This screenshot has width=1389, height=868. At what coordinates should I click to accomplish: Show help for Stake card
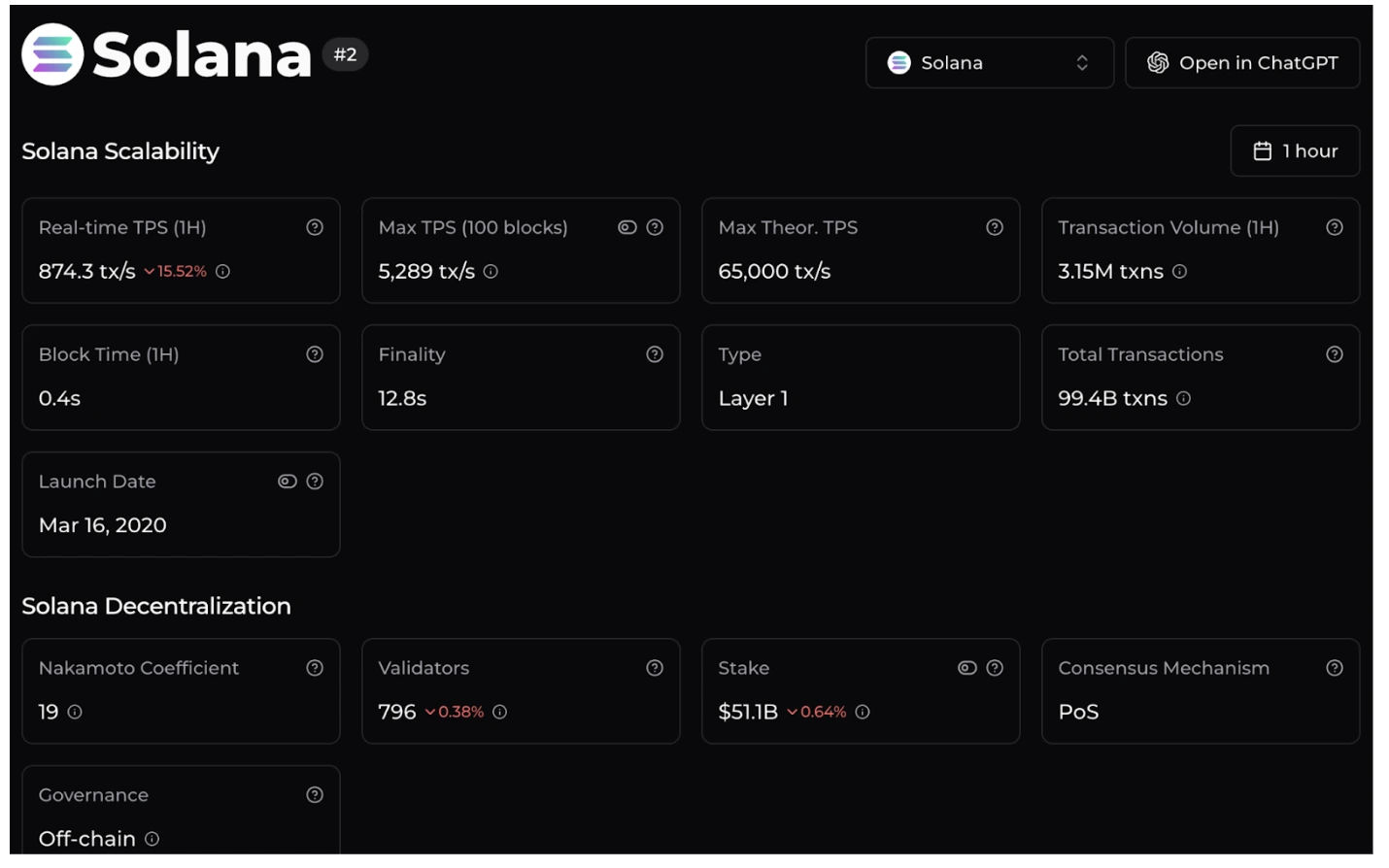pos(995,668)
